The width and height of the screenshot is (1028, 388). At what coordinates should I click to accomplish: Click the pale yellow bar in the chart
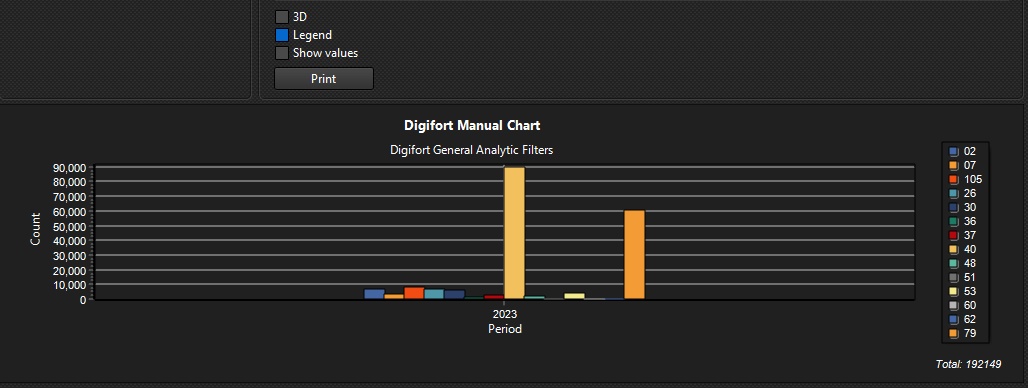click(x=574, y=296)
